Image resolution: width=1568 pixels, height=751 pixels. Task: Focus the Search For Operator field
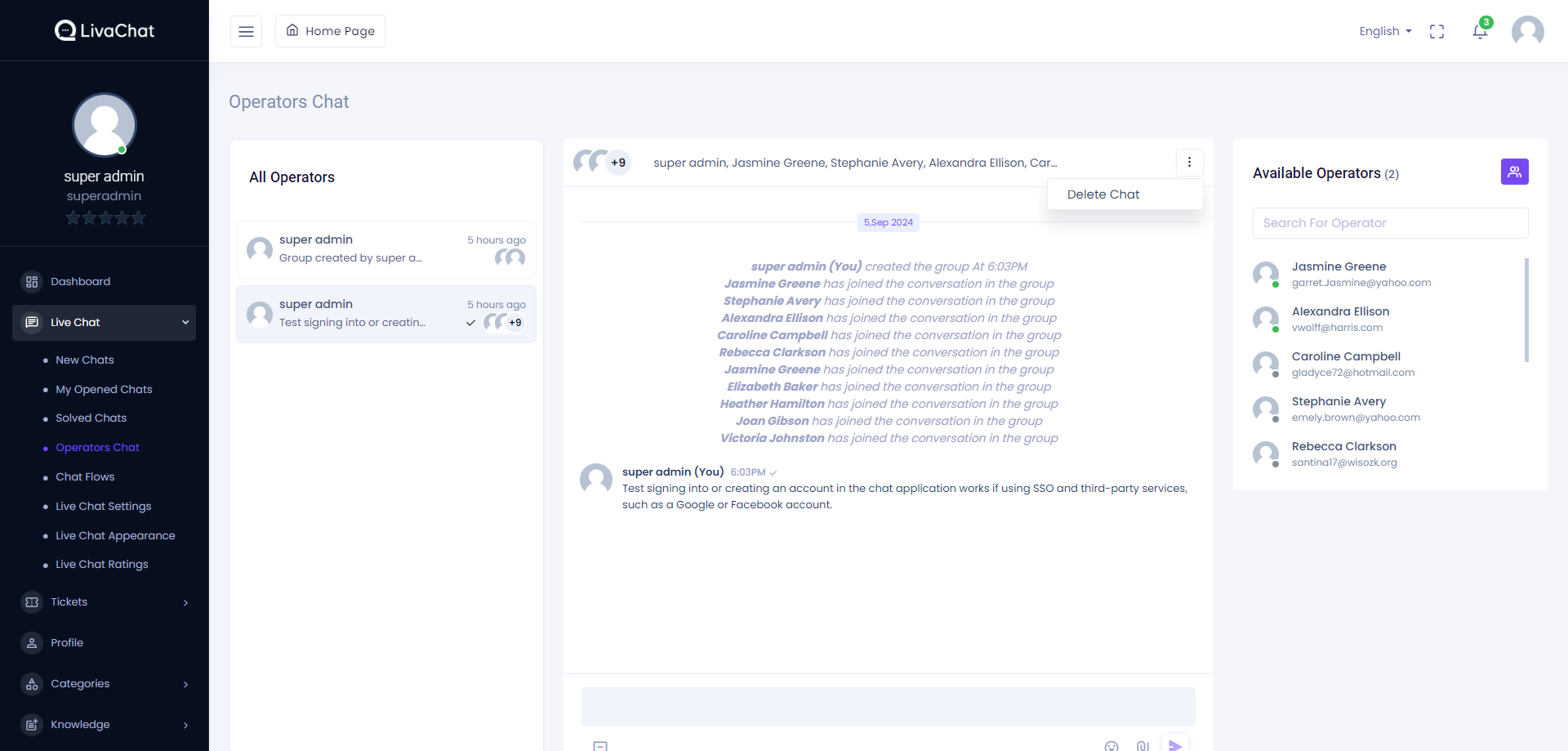pos(1390,223)
